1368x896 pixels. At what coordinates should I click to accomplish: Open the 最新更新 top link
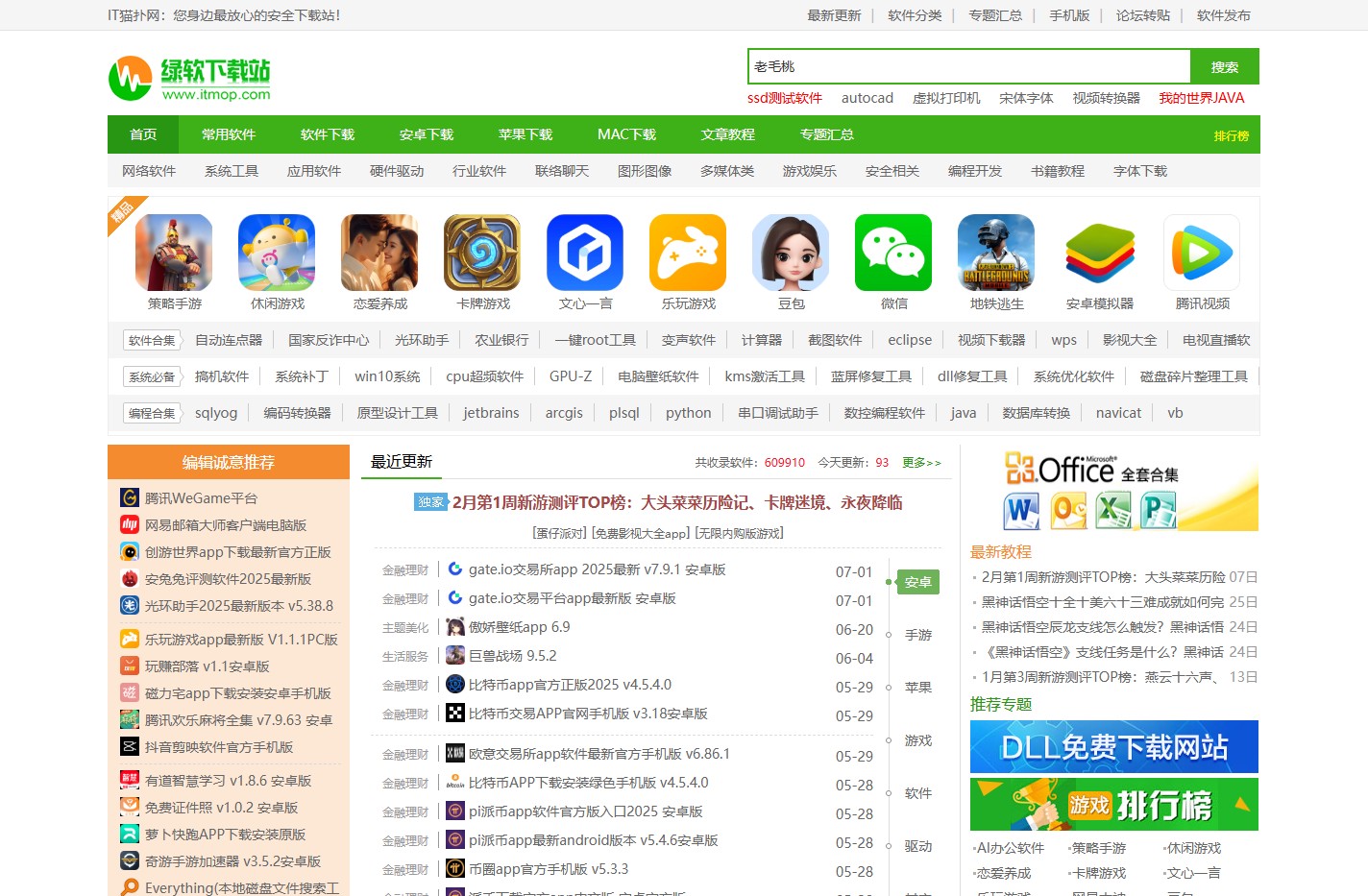point(834,15)
